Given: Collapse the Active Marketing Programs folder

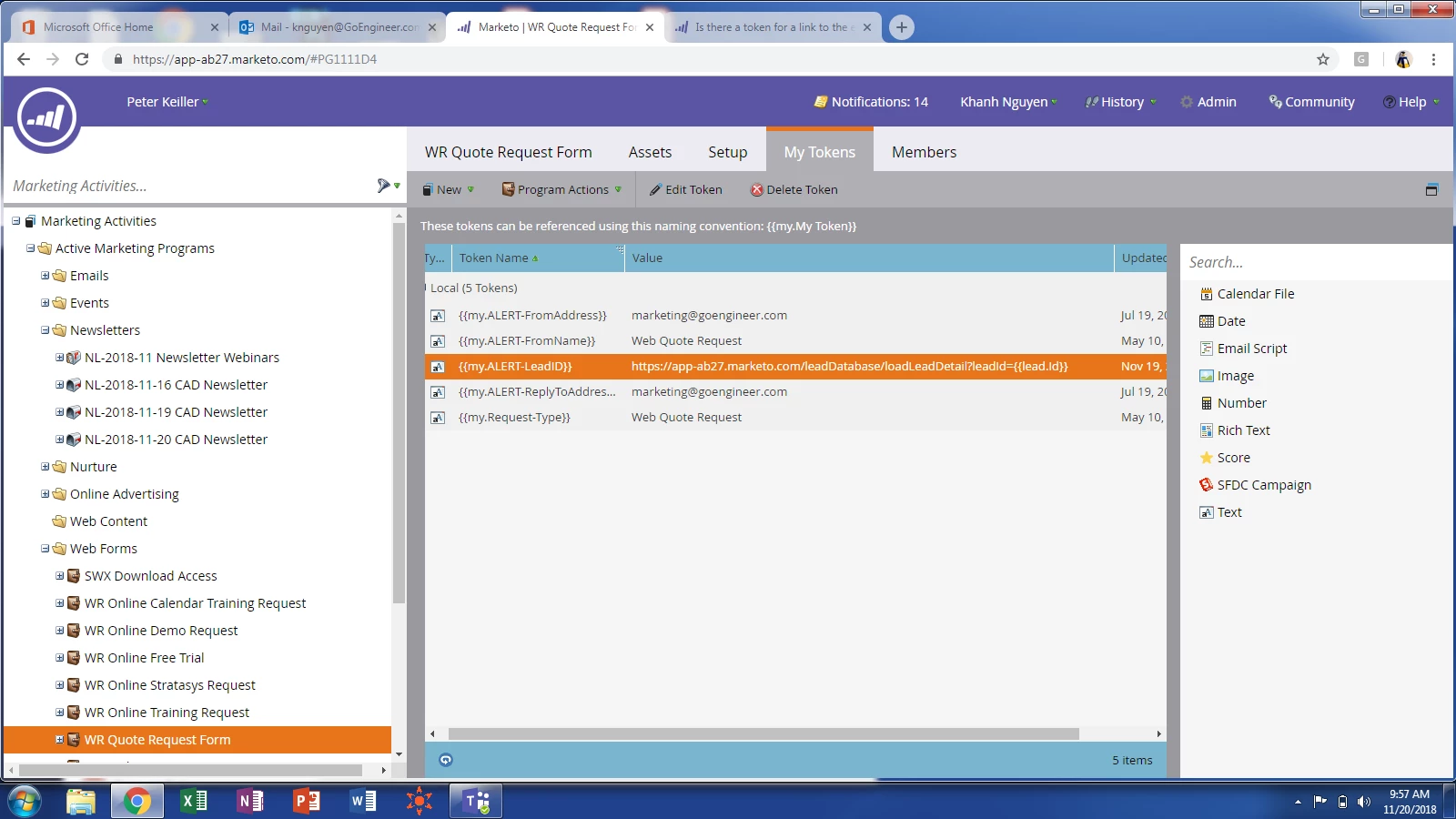Looking at the screenshot, I should coord(30,248).
